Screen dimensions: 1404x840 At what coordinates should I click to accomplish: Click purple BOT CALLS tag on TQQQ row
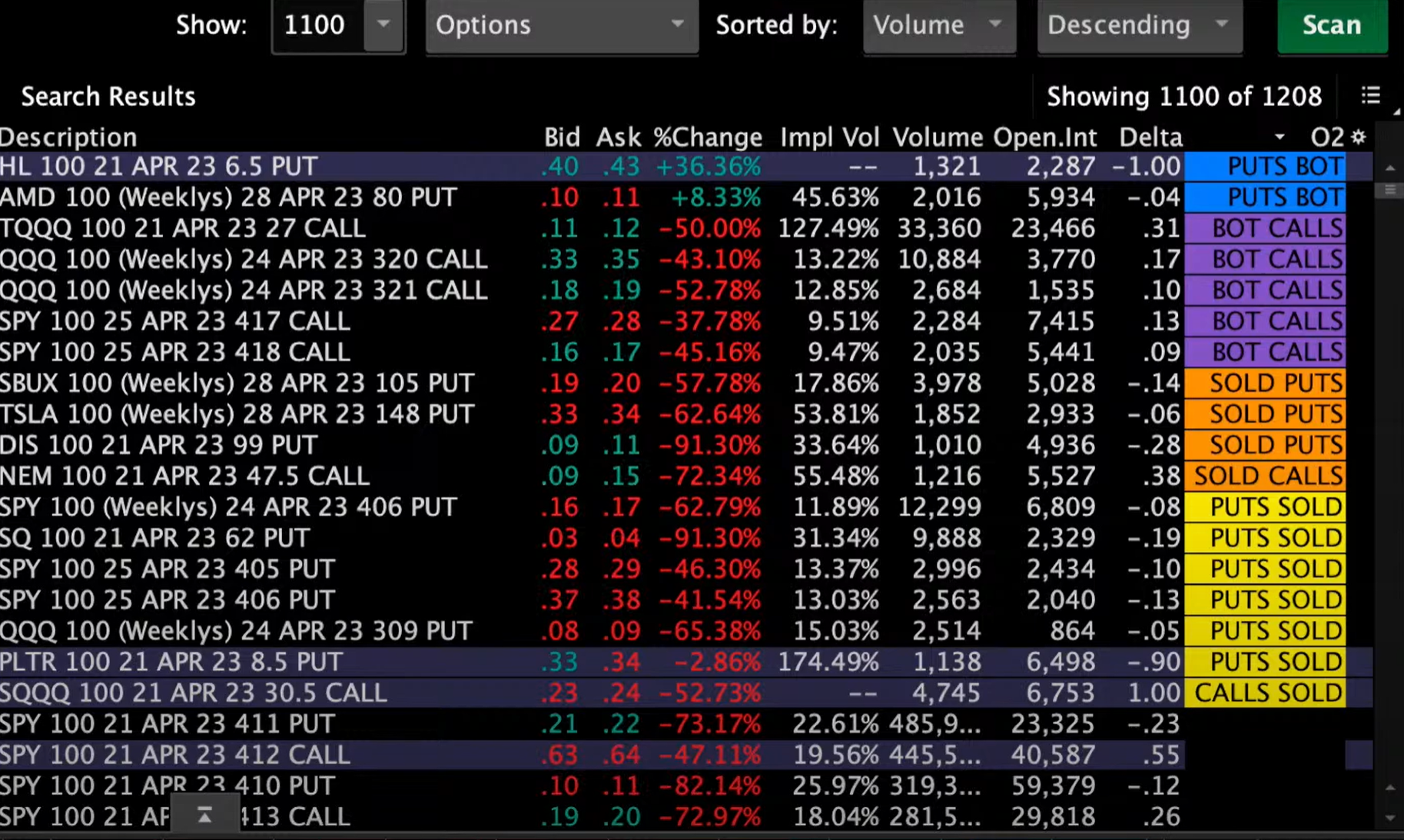click(1265, 228)
